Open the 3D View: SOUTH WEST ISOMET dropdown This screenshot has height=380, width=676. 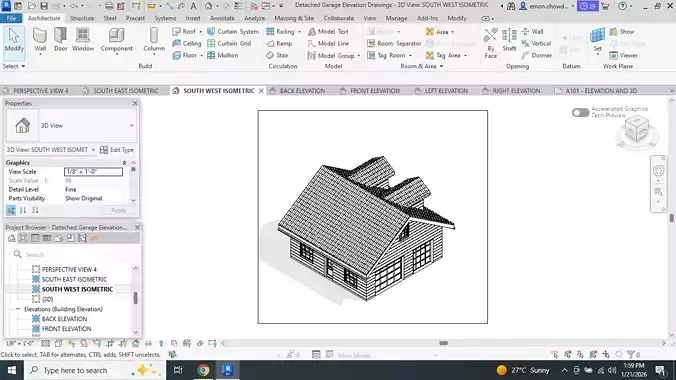93,150
